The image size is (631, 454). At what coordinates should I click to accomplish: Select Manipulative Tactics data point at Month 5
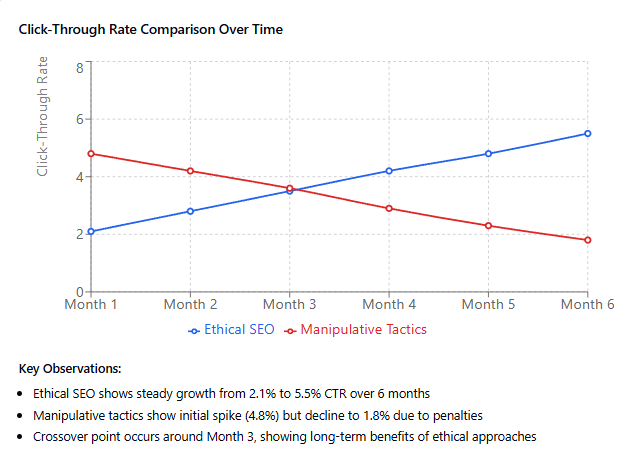tap(488, 226)
